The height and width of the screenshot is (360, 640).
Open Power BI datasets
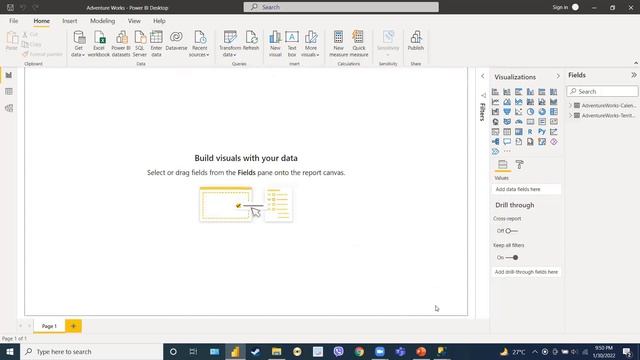121,44
